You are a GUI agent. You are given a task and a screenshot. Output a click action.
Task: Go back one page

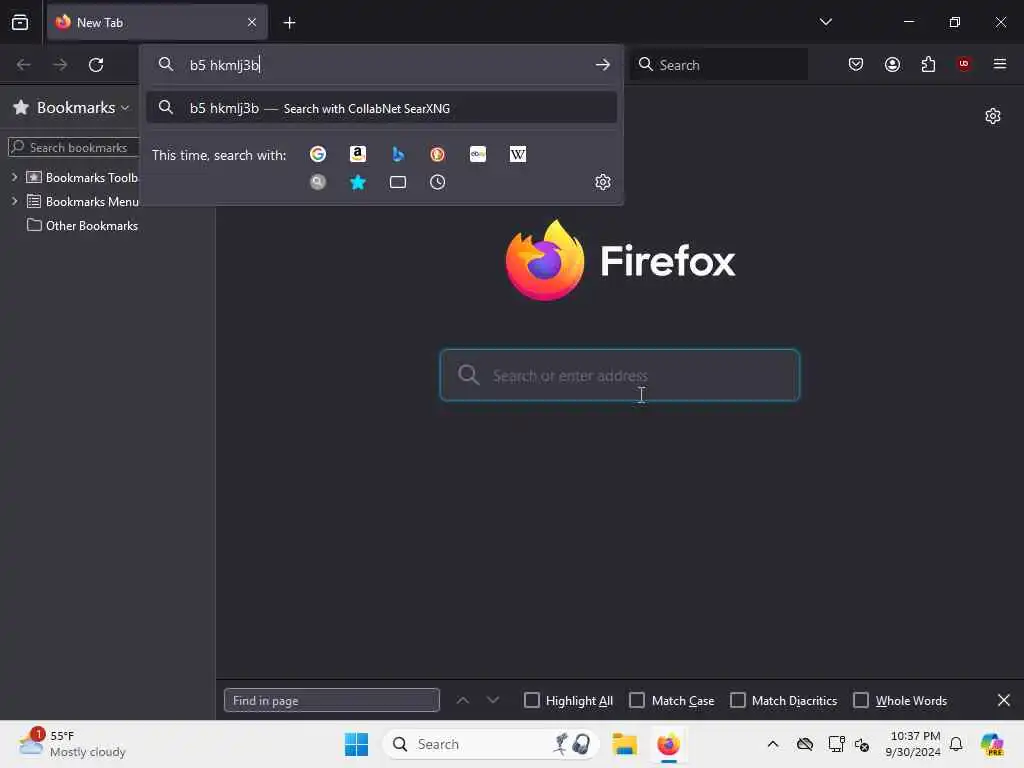[x=24, y=65]
